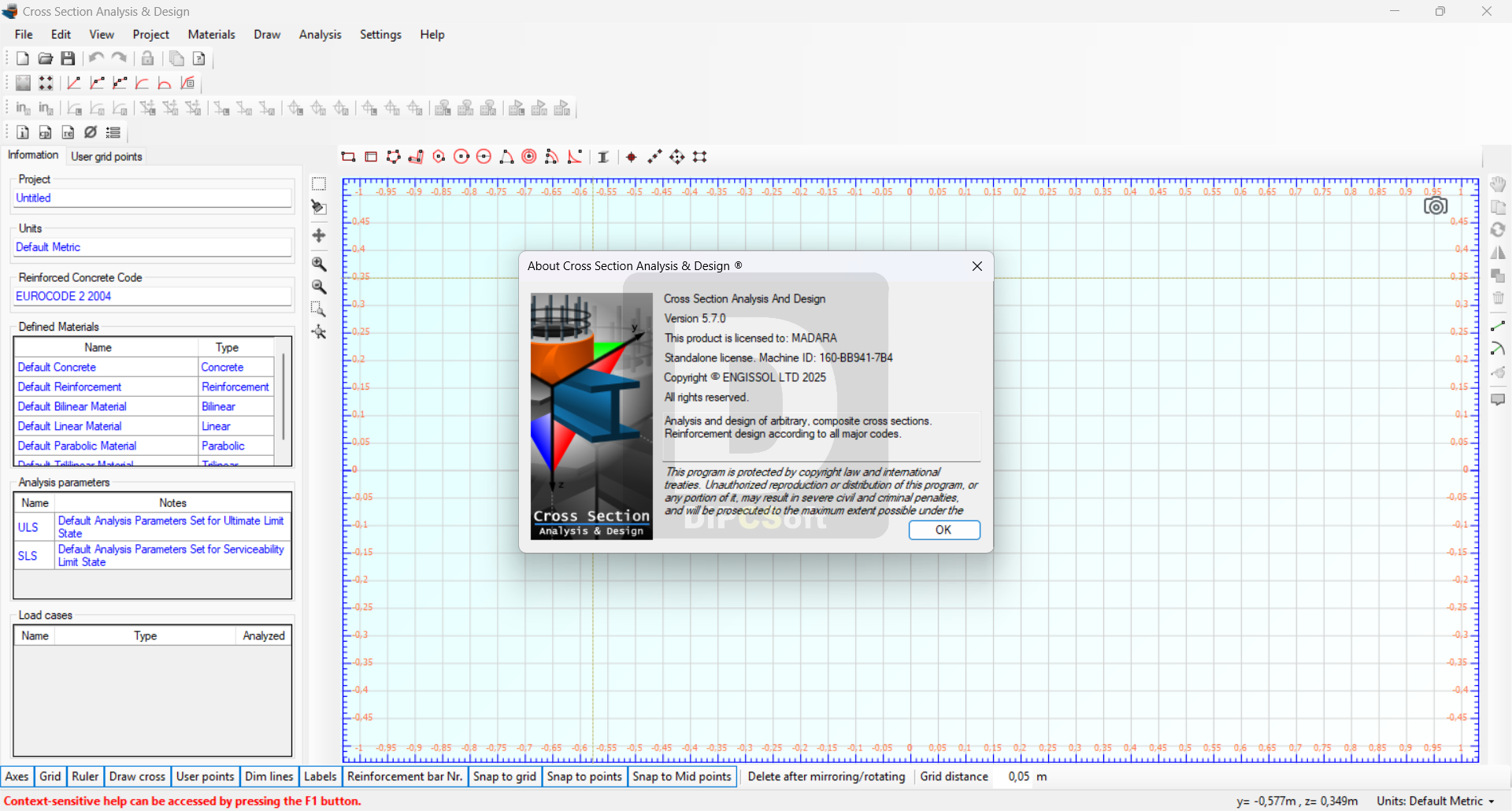Image resolution: width=1512 pixels, height=811 pixels.
Task: Toggle the Dim lines option
Action: coord(269,776)
